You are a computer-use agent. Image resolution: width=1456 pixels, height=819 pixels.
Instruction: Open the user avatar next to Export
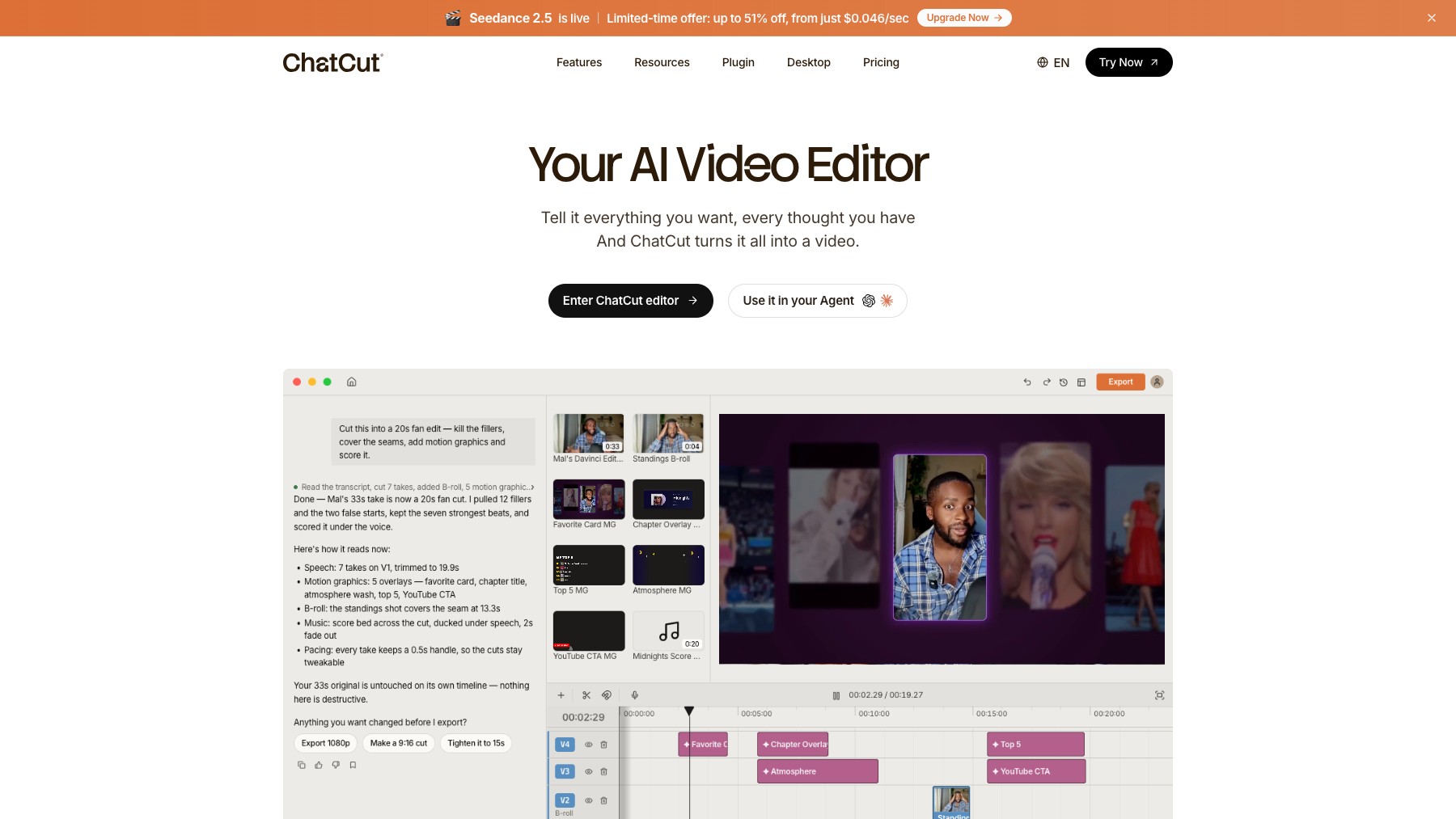(x=1157, y=382)
